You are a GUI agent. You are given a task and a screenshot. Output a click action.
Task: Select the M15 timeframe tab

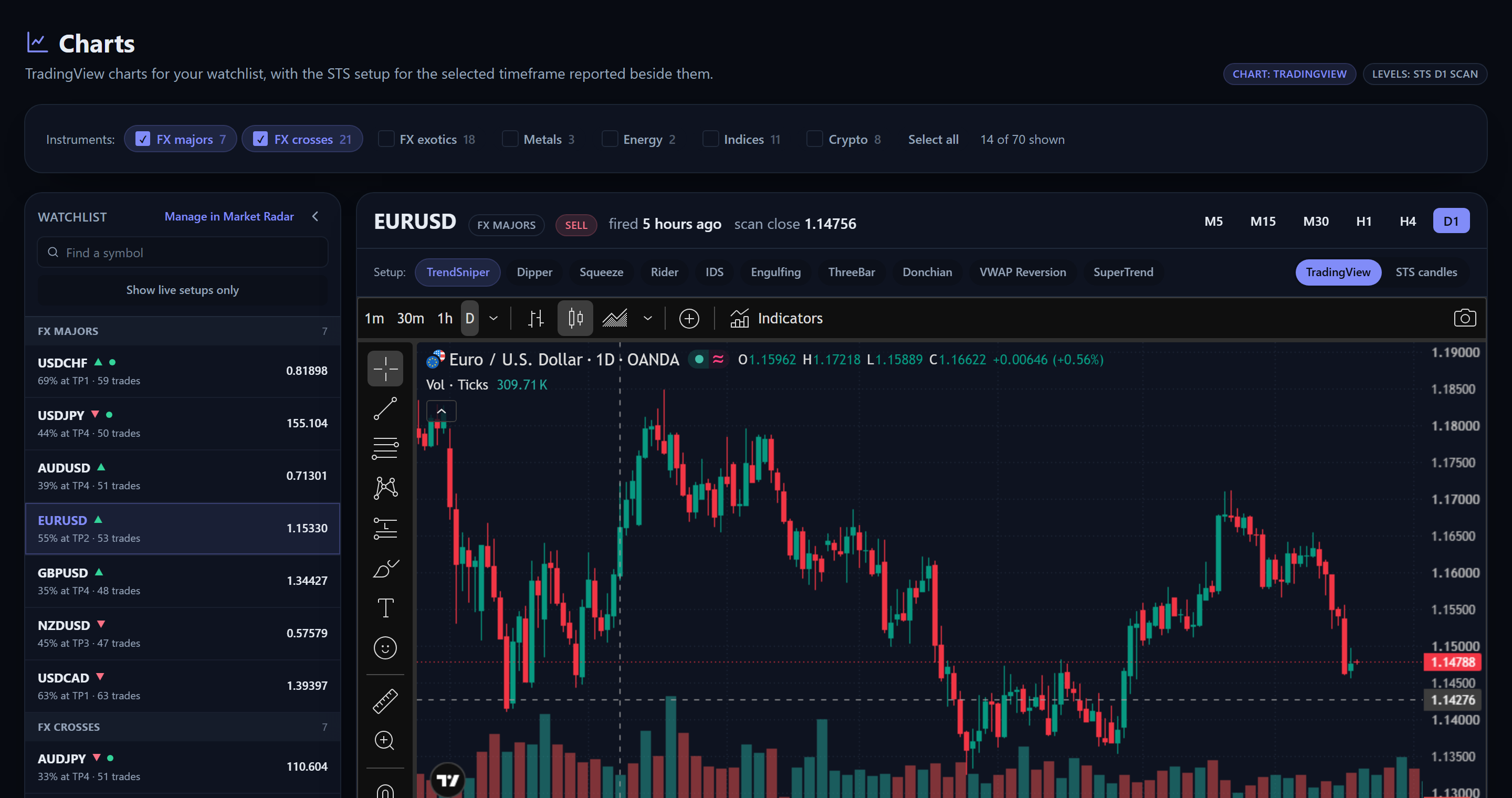[x=1263, y=221]
